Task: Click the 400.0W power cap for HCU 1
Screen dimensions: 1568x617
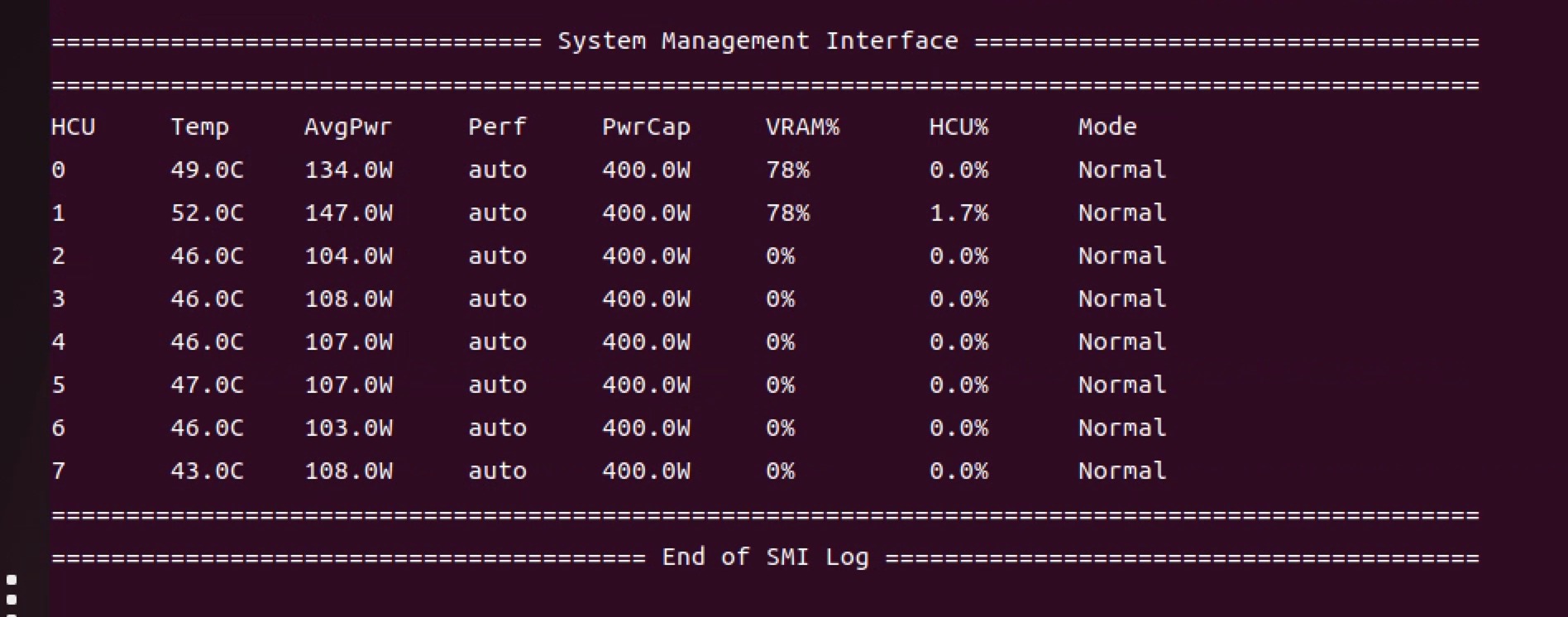Action: coord(646,213)
